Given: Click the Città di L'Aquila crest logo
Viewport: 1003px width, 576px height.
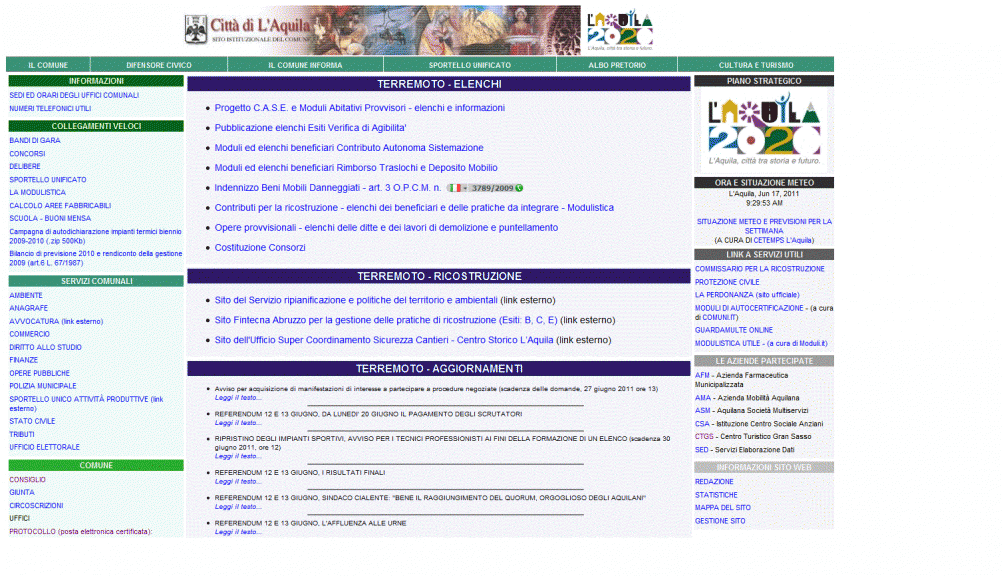Looking at the screenshot, I should tap(196, 29).
